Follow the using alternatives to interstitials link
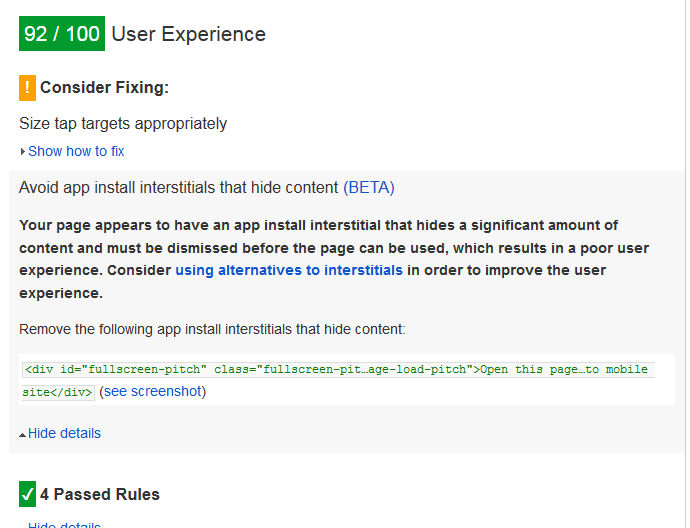690x528 pixels. (x=289, y=270)
